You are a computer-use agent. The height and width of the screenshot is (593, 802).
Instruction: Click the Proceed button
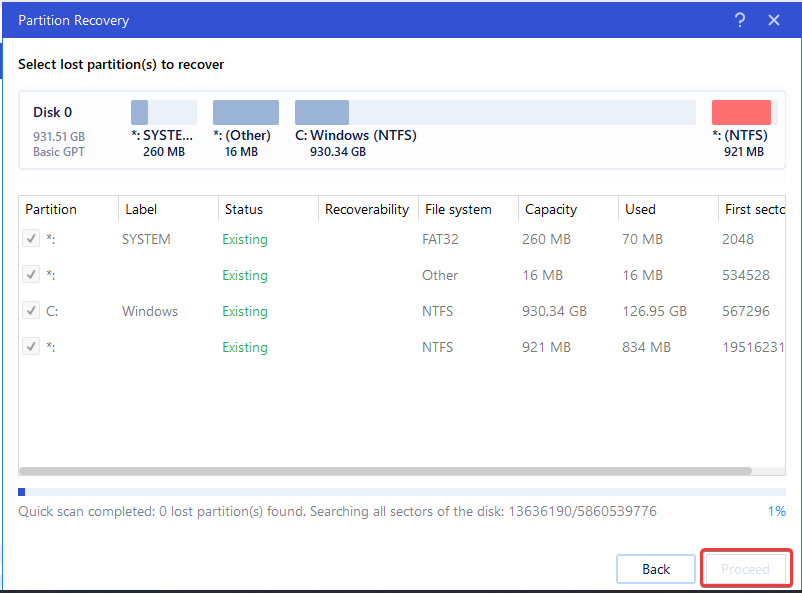746,569
